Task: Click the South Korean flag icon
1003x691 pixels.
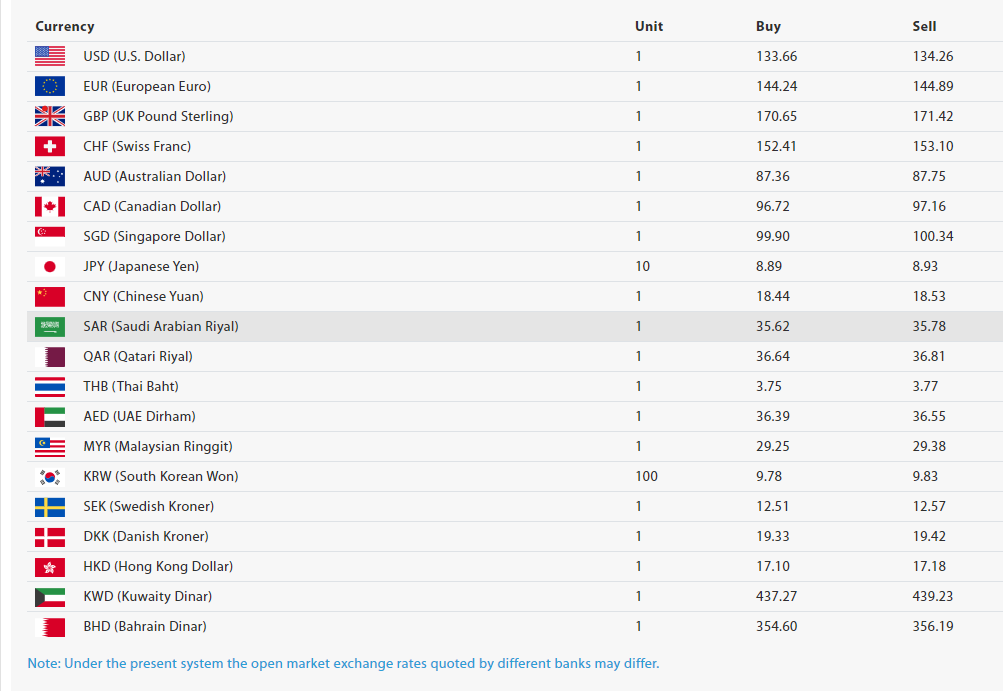Action: click(x=50, y=476)
